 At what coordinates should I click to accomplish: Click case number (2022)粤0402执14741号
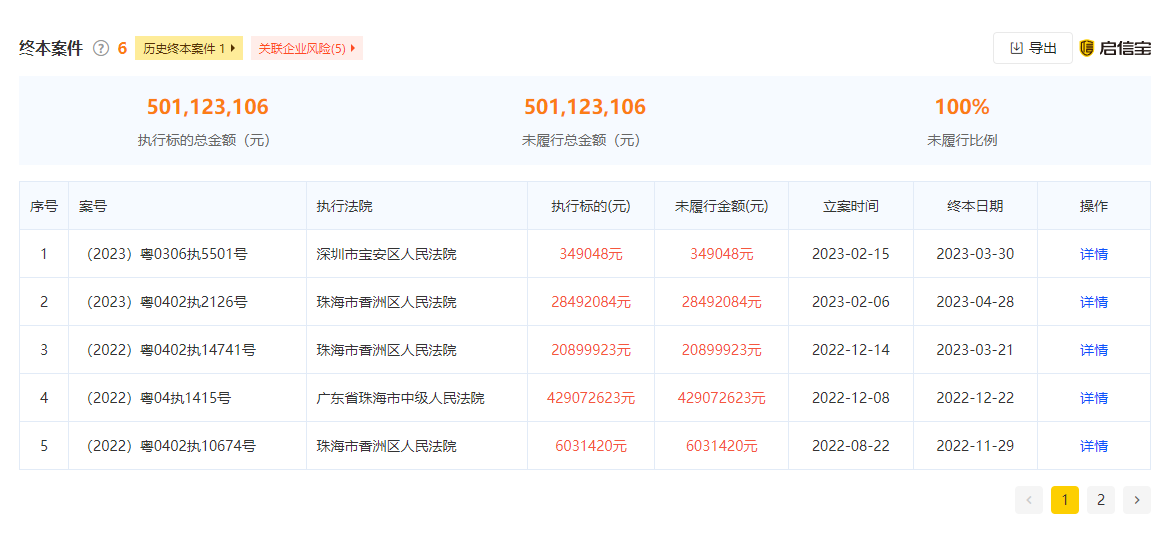coord(167,350)
